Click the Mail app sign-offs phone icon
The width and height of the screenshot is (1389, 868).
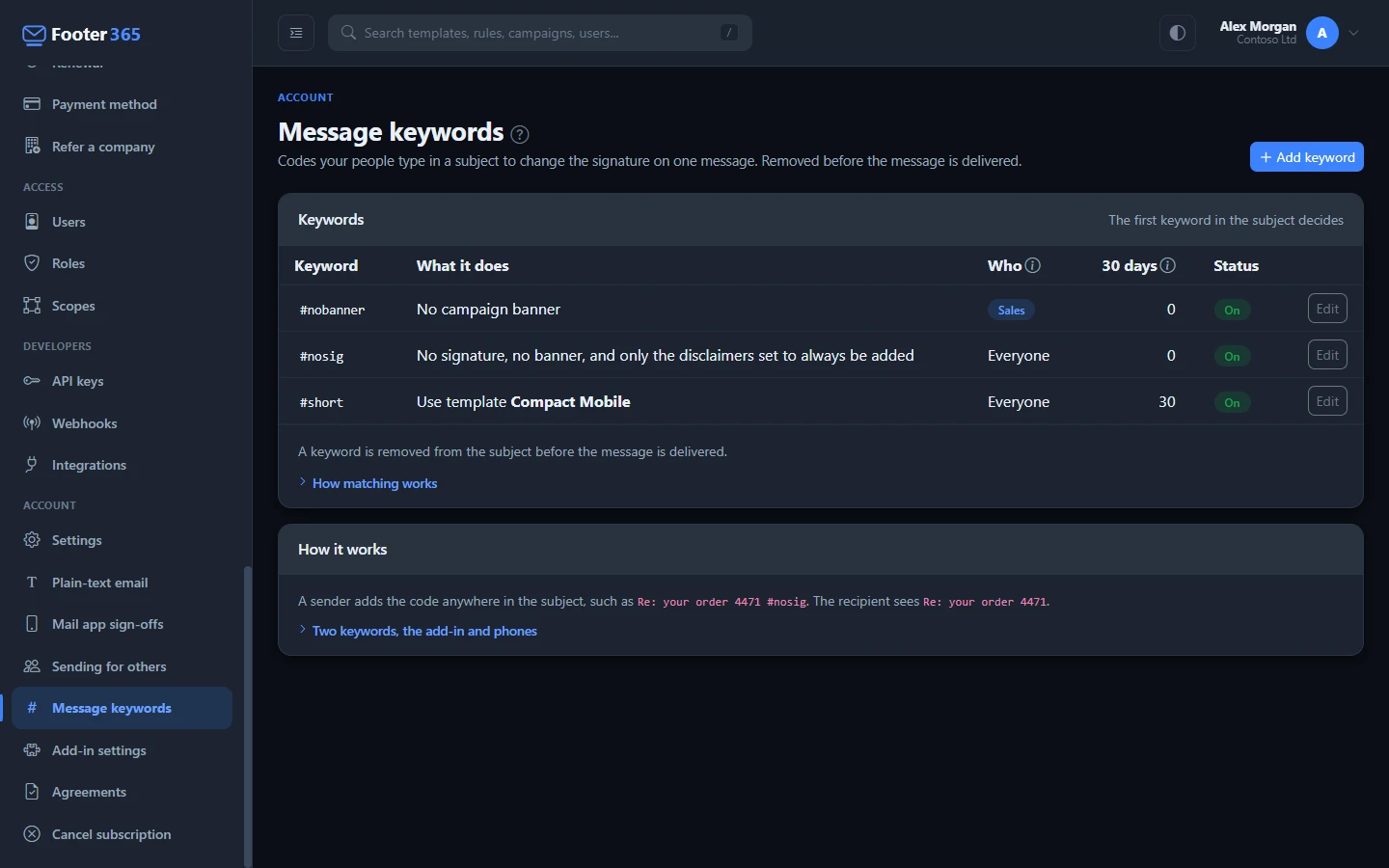pos(32,624)
